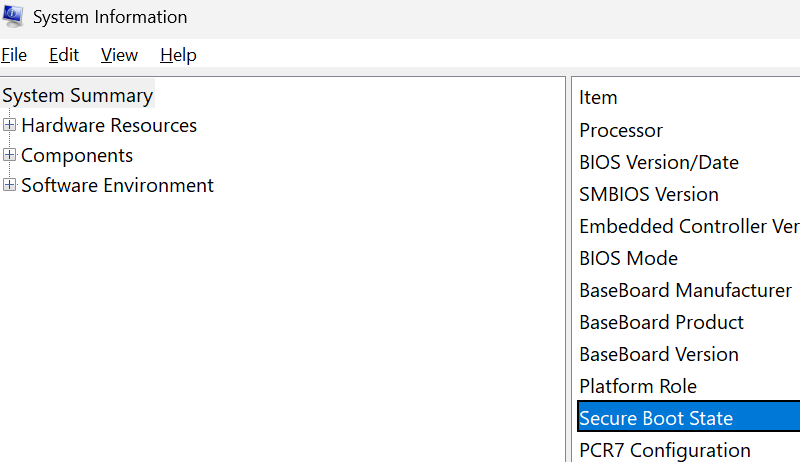Open the View menu
Viewport: 800px width, 462px height.
point(119,55)
